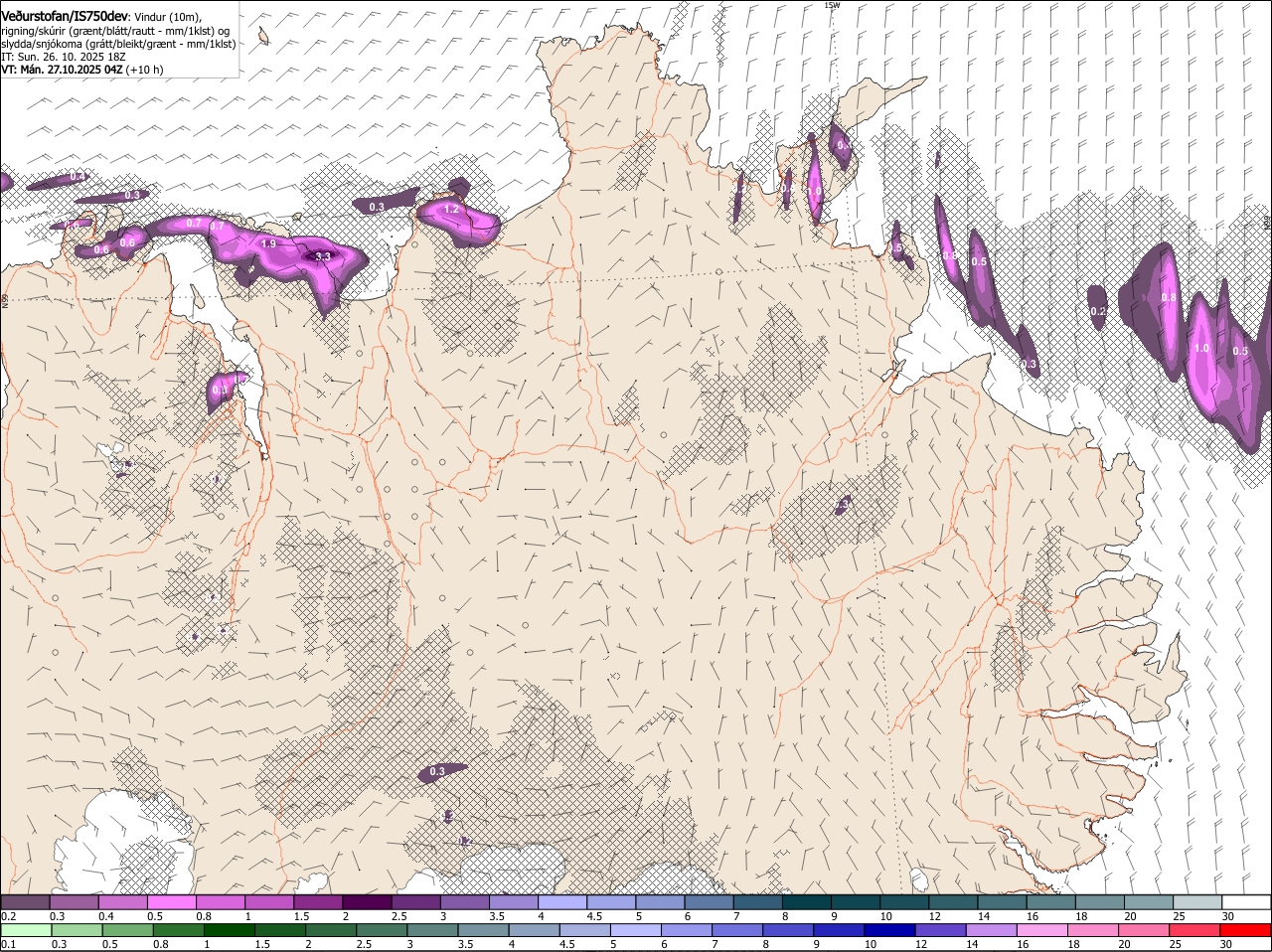1272x952 pixels.
Task: Pick the bright pink 0.5 swatch in the upper scale
Action: 171,901
